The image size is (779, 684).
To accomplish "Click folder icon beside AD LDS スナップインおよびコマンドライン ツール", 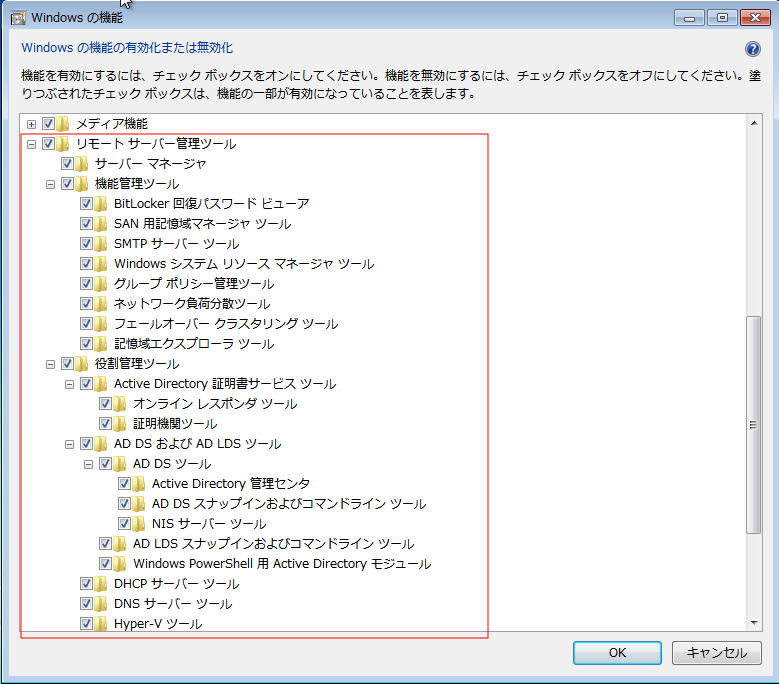I will (x=120, y=543).
